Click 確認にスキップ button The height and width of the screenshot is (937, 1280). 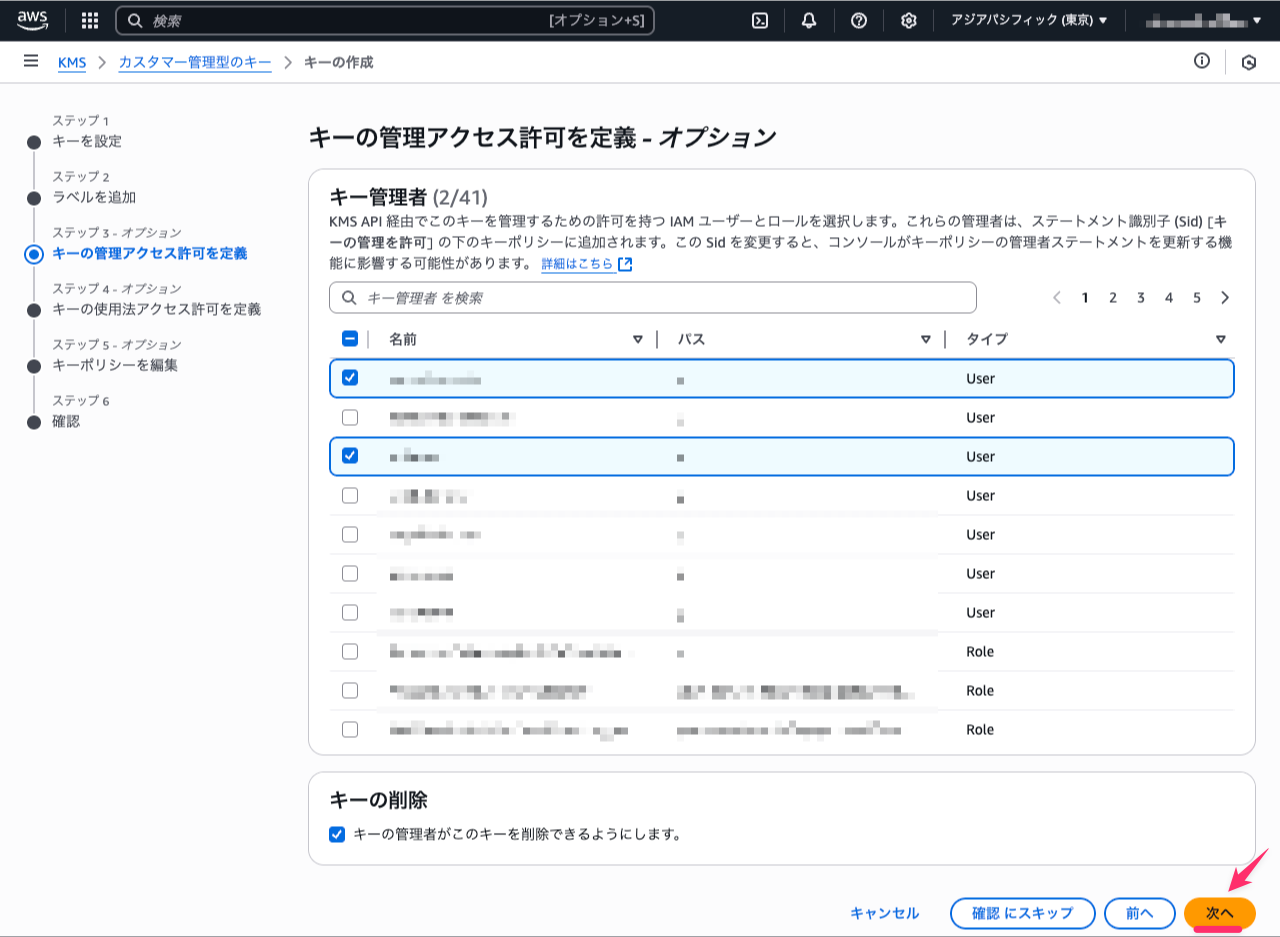tap(1023, 913)
